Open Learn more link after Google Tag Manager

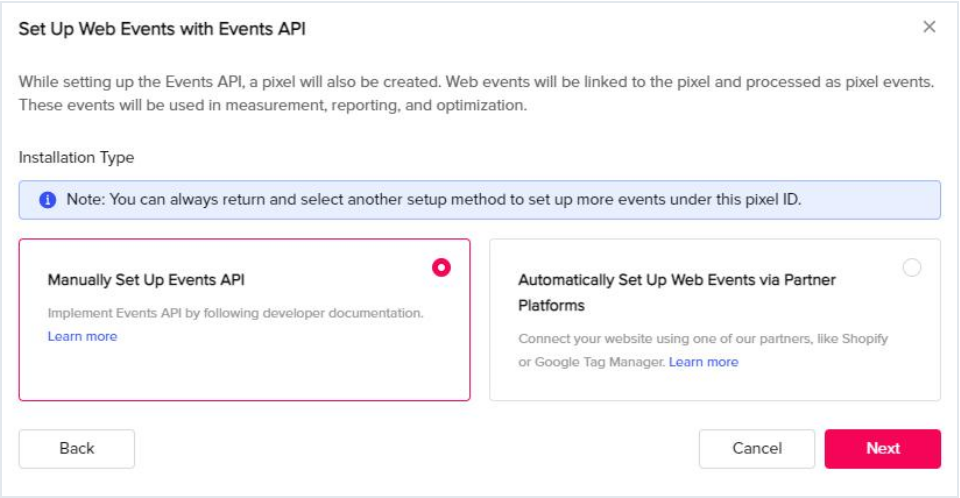pos(703,362)
